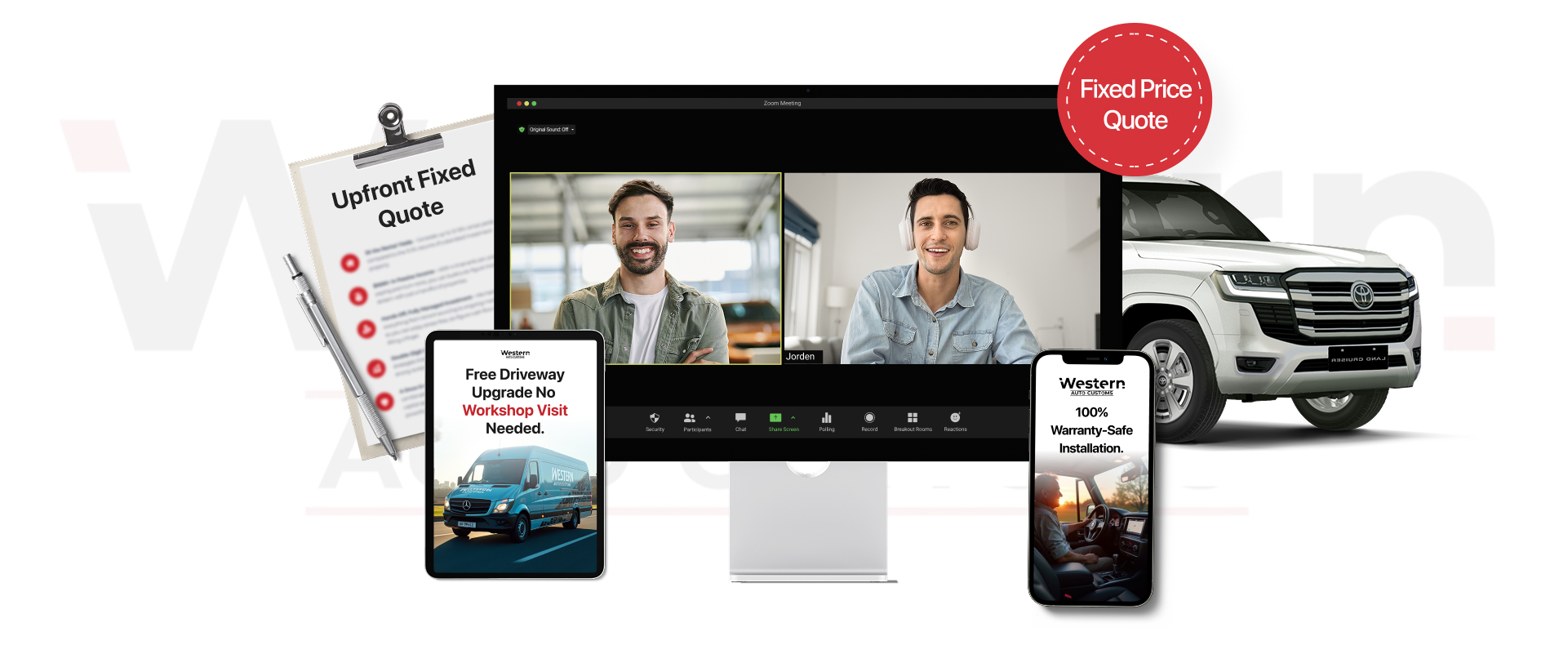1568x645 pixels.
Task: Open Breakout Rooms
Action: point(913,420)
